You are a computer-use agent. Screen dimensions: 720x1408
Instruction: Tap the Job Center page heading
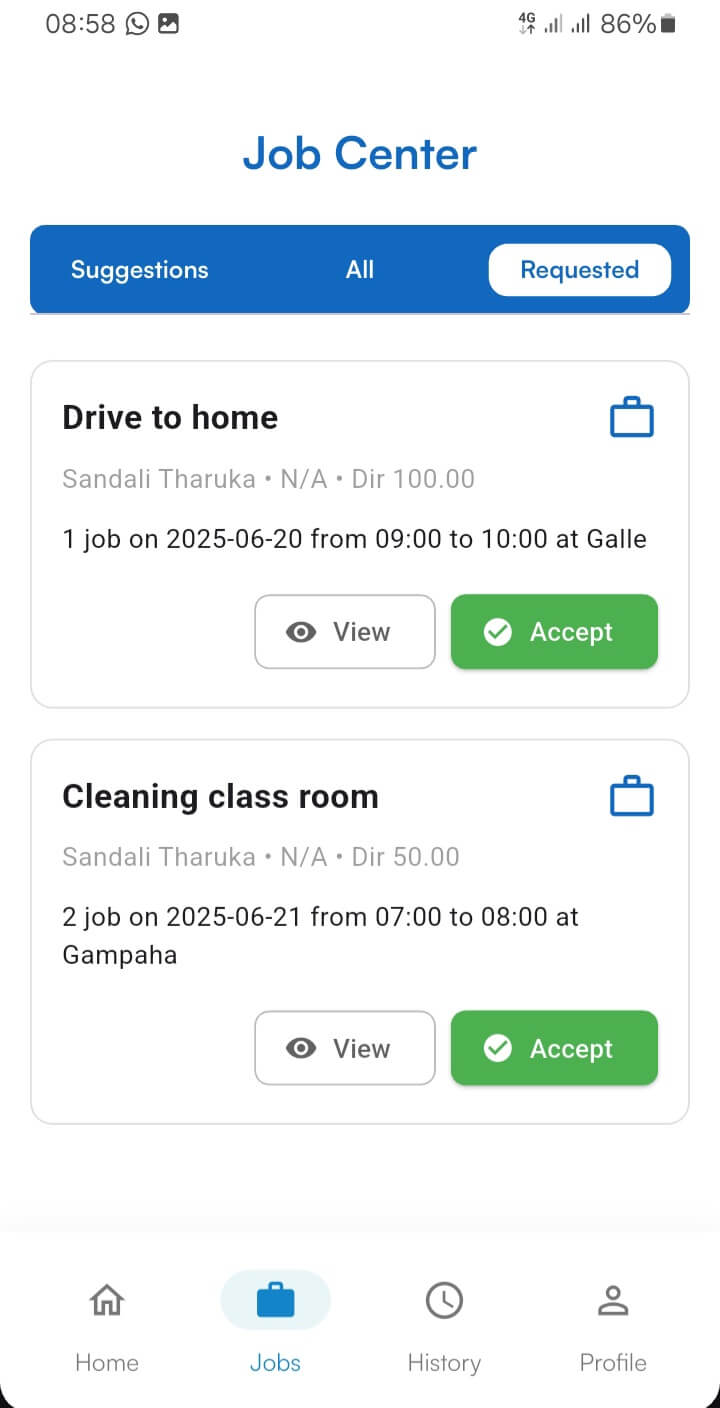pos(360,154)
